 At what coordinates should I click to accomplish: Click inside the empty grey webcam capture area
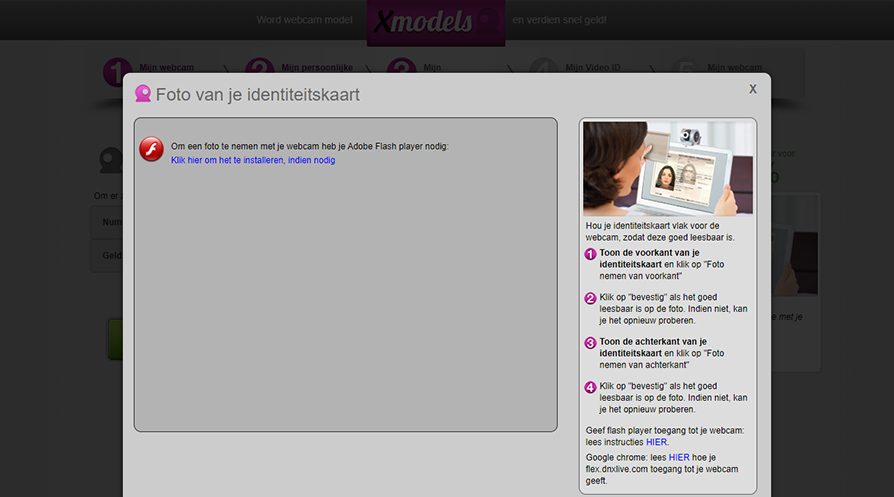coord(345,300)
